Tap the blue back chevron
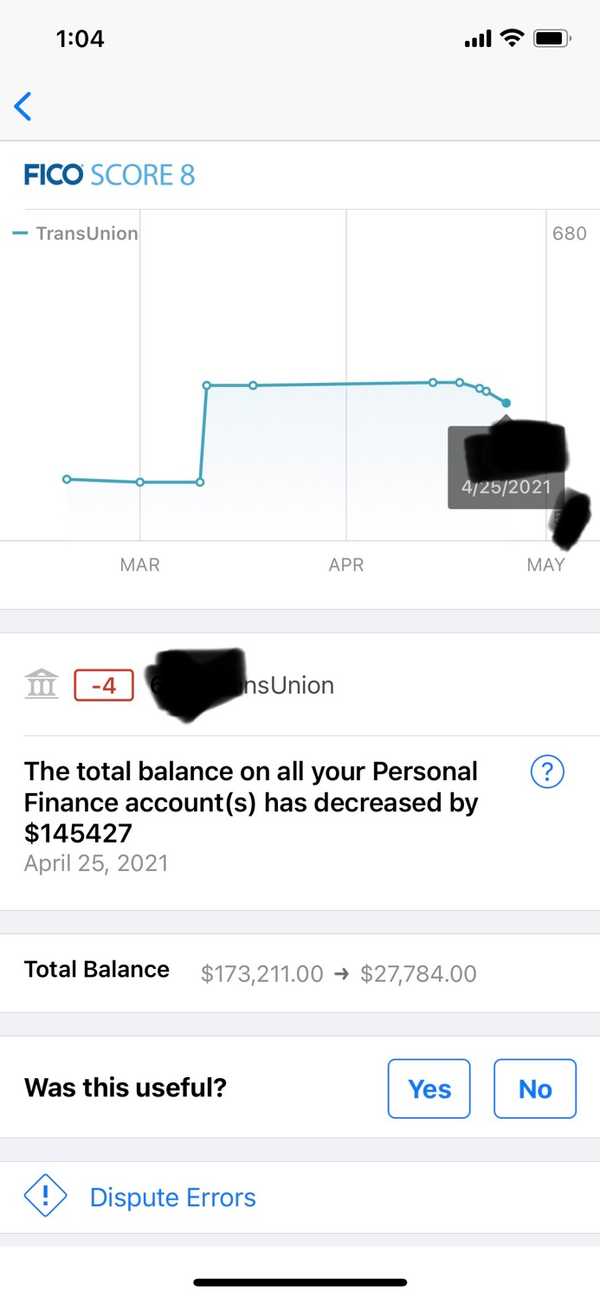 [23, 106]
